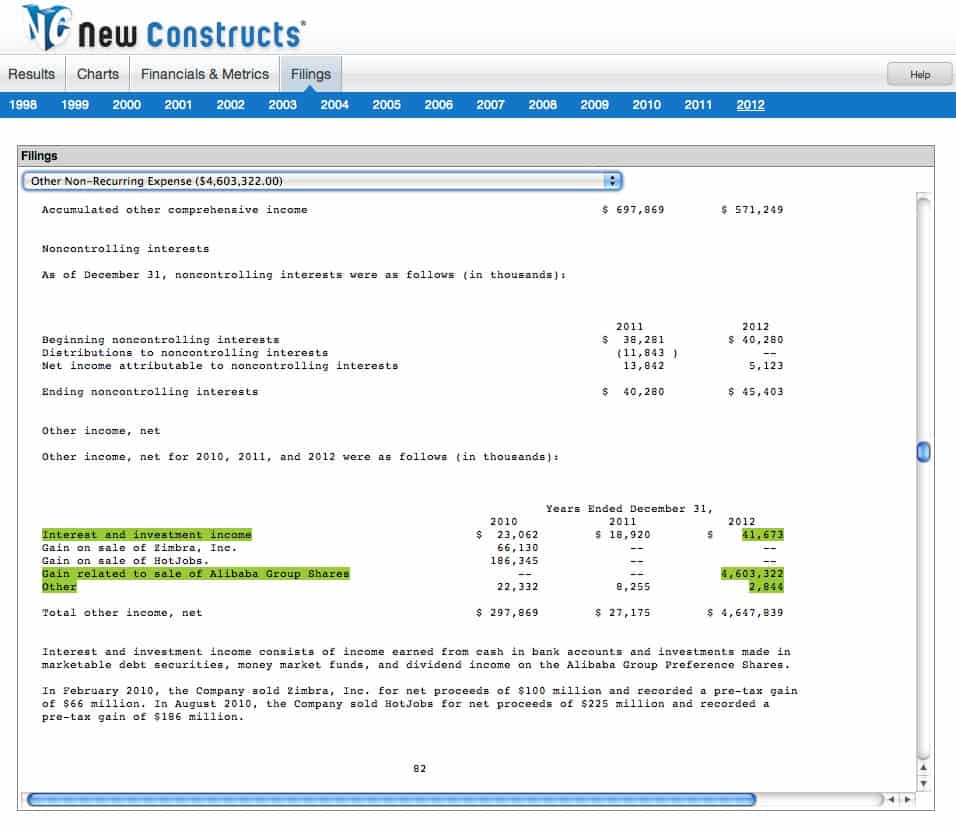This screenshot has width=956, height=834.
Task: Click the highlighted value 41,673
Action: tap(763, 535)
